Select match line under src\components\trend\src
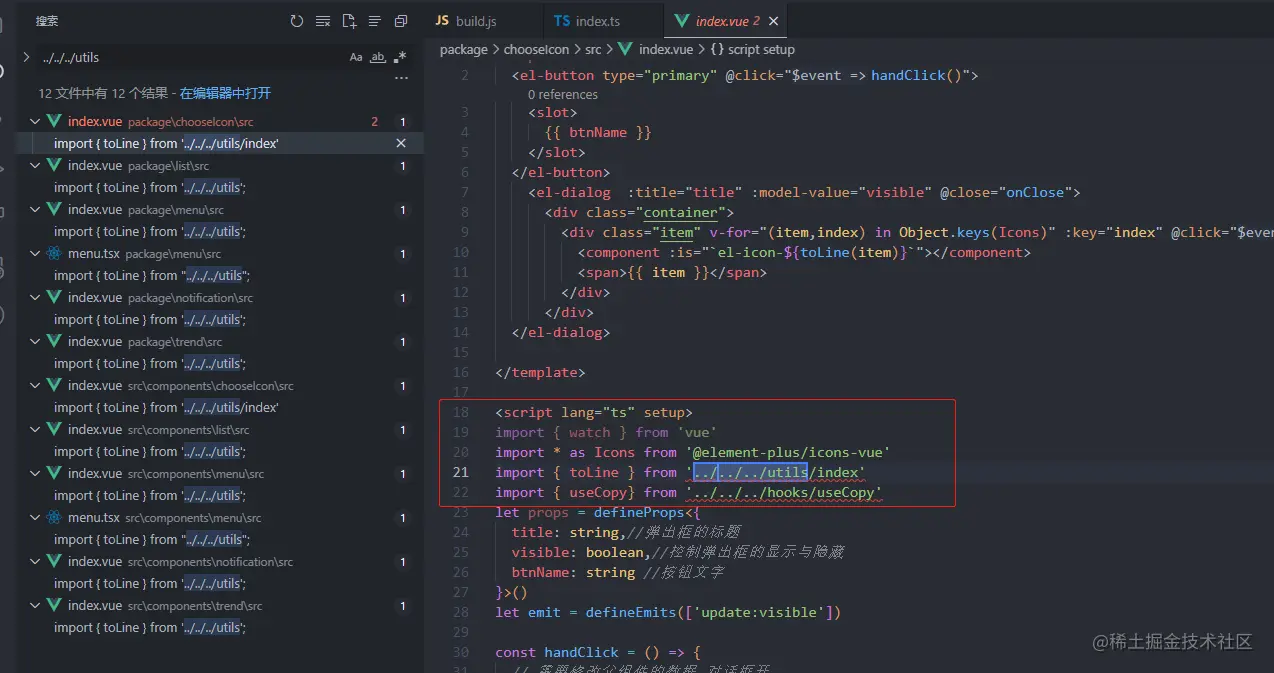The height and width of the screenshot is (673, 1274). (150, 627)
